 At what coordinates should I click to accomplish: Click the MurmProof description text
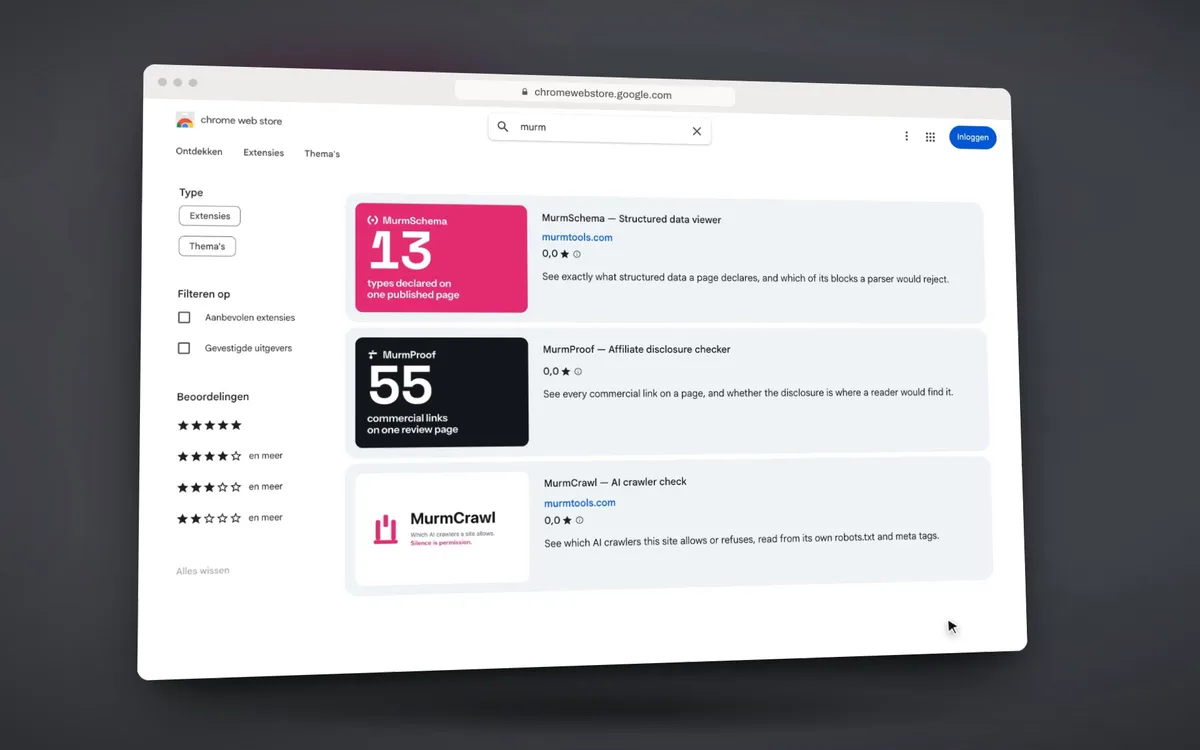(x=748, y=394)
